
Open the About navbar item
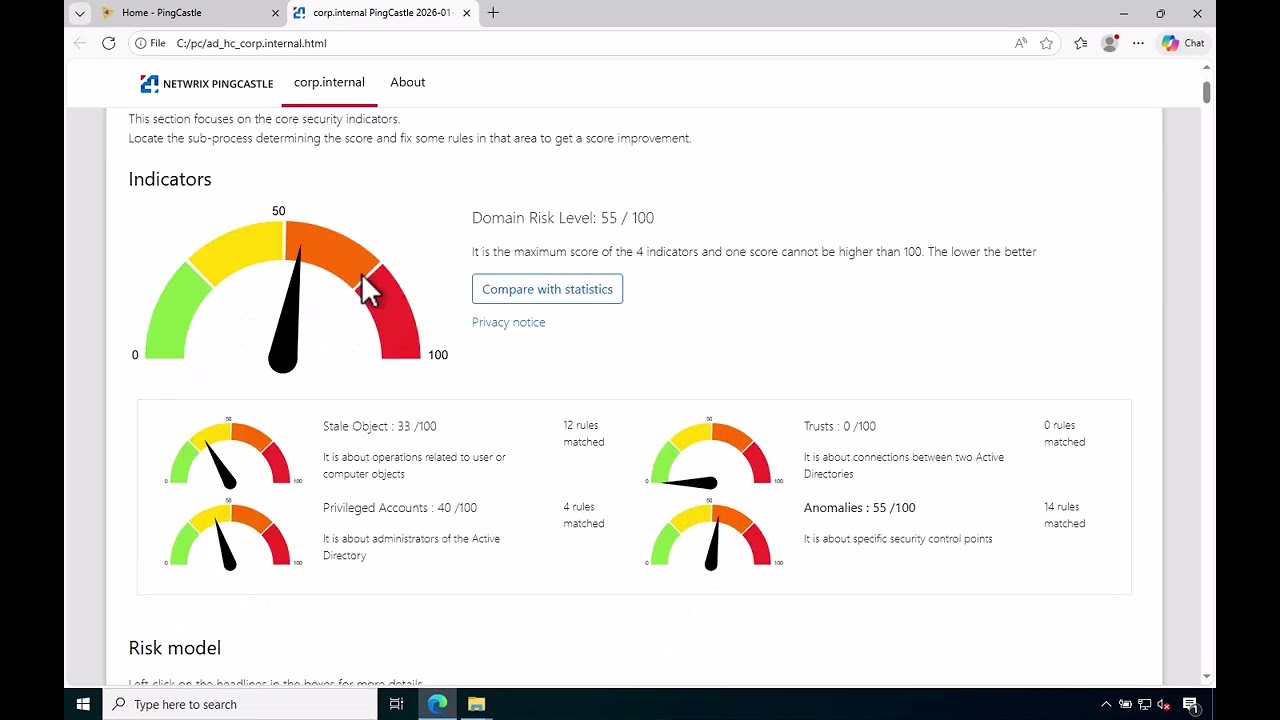coord(407,82)
